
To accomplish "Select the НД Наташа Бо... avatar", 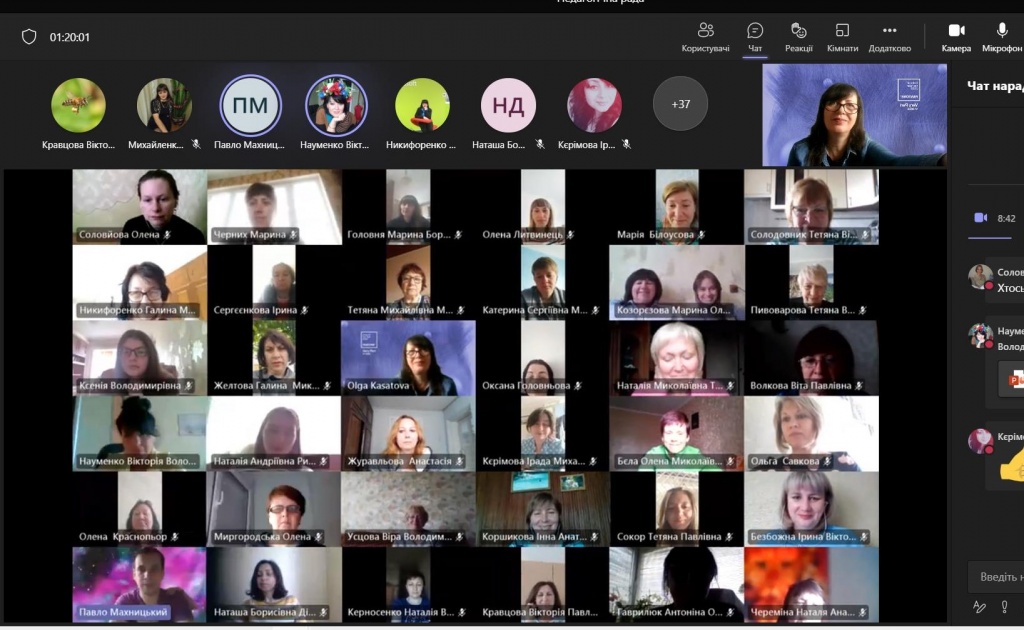I will (508, 104).
